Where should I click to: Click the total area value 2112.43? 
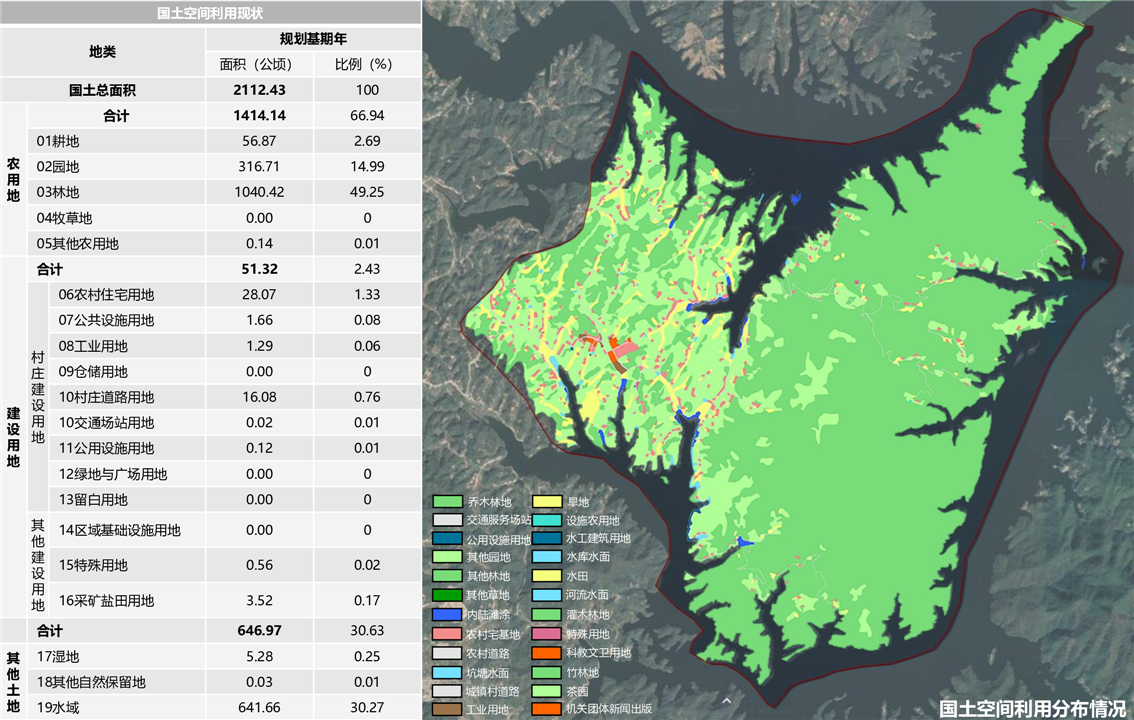tap(259, 90)
